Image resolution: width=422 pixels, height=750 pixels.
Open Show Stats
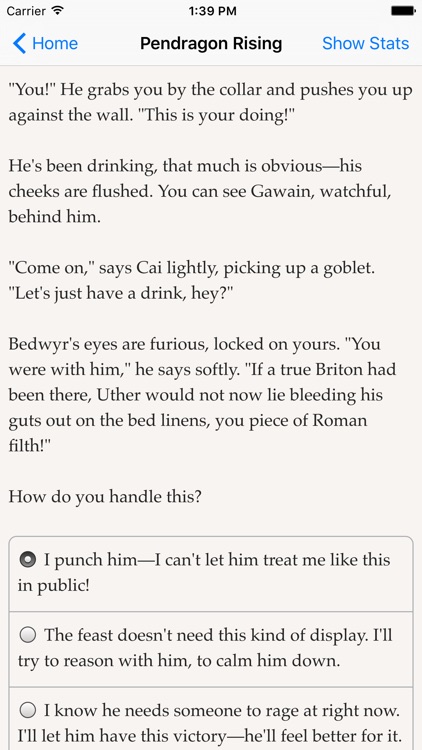[366, 44]
